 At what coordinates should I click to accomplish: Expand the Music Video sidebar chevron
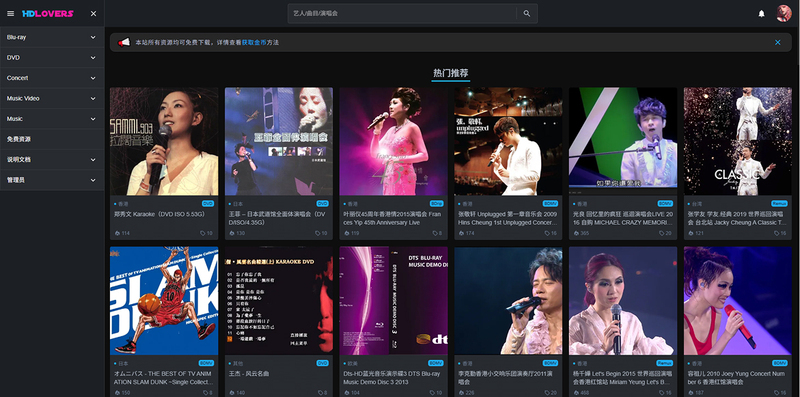[x=93, y=98]
